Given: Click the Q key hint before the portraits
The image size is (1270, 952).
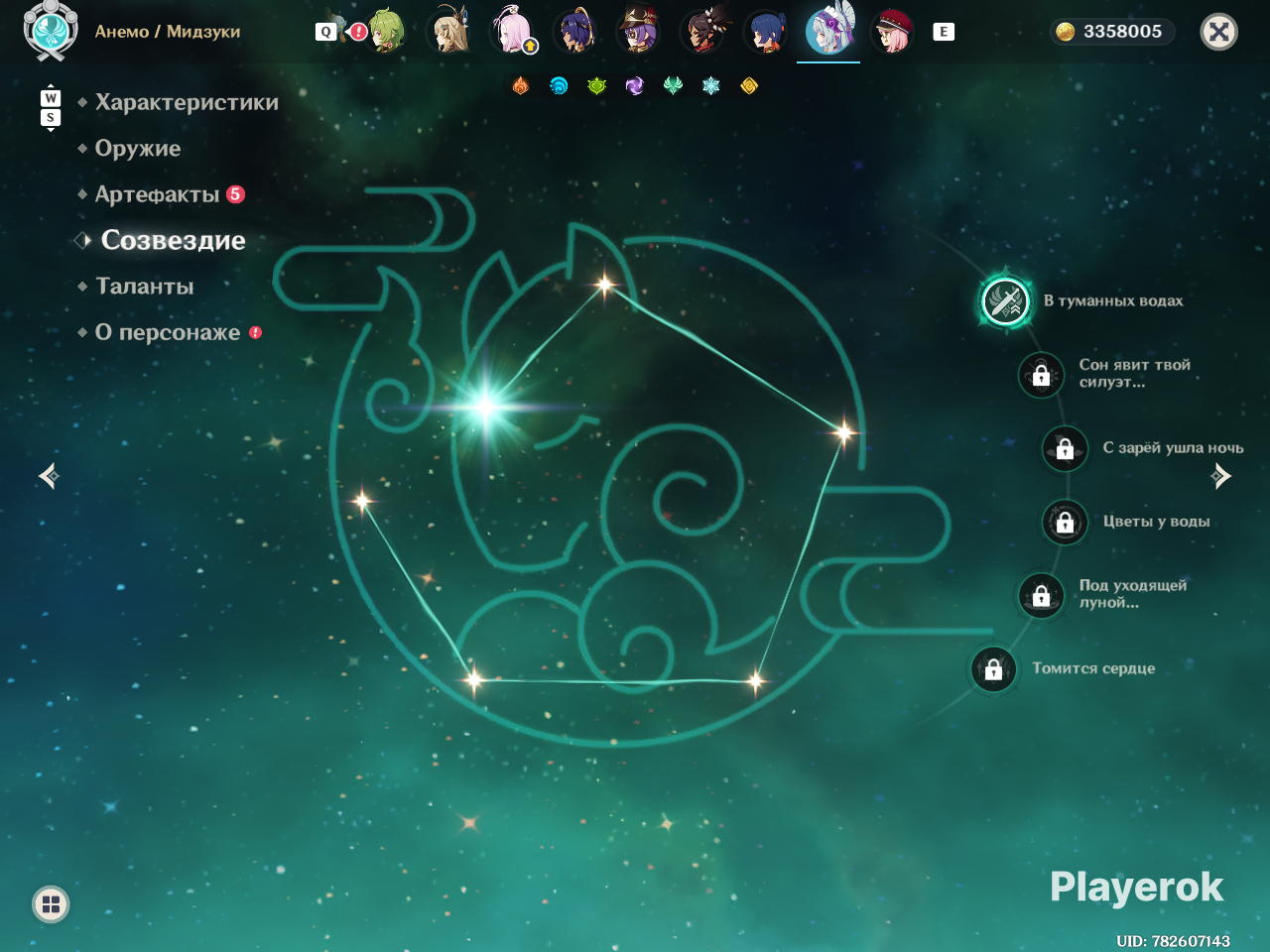Looking at the screenshot, I should point(325,32).
